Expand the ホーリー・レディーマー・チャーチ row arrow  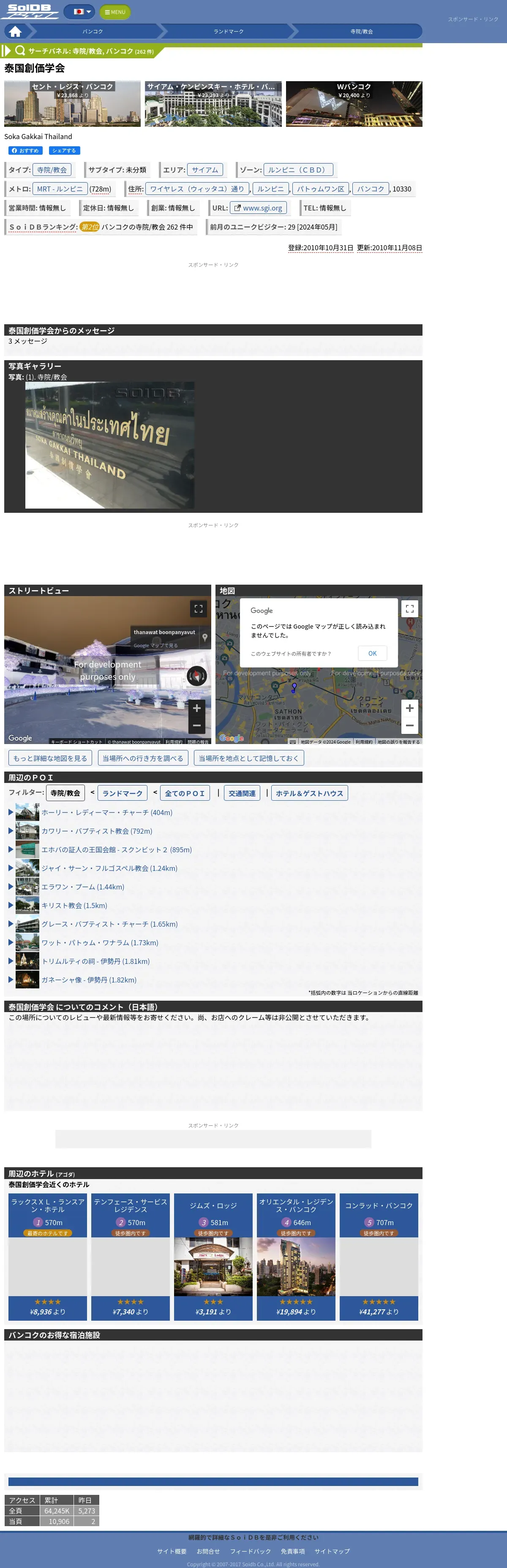pos(11,812)
